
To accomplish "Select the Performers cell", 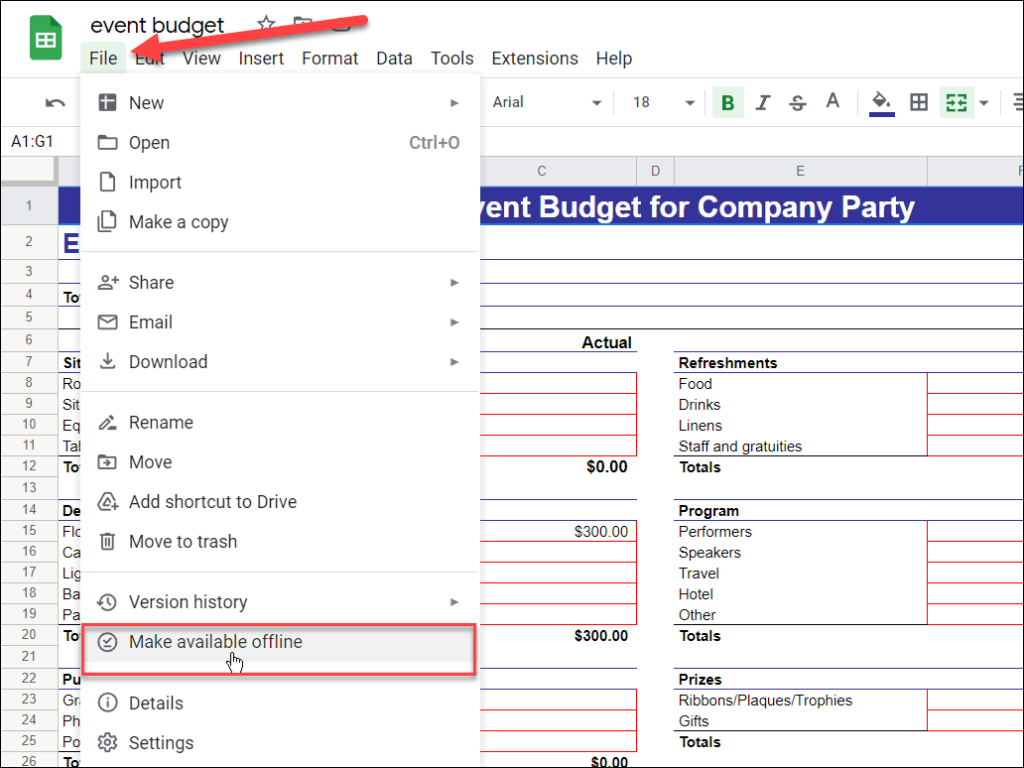I will point(800,532).
